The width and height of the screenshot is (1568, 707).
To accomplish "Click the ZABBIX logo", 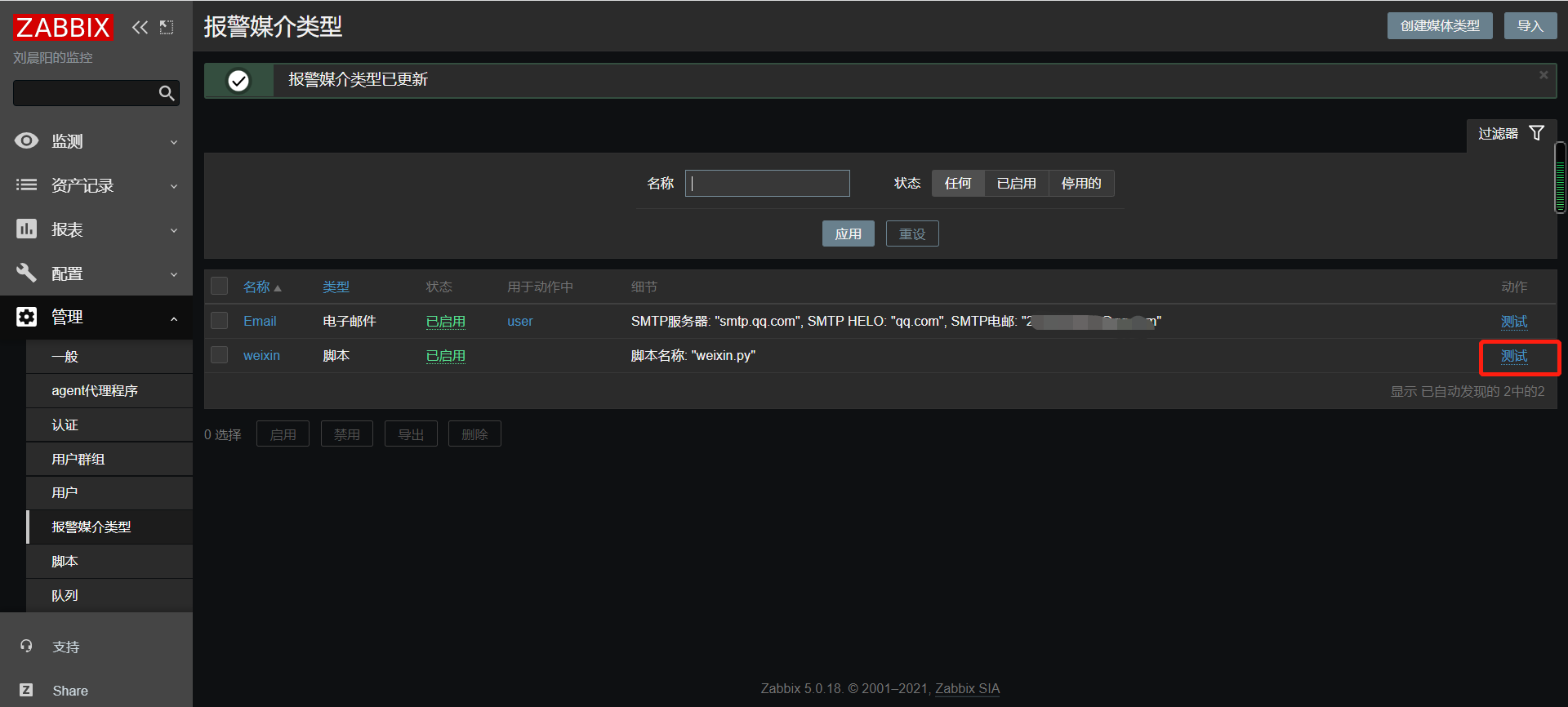I will [63, 27].
